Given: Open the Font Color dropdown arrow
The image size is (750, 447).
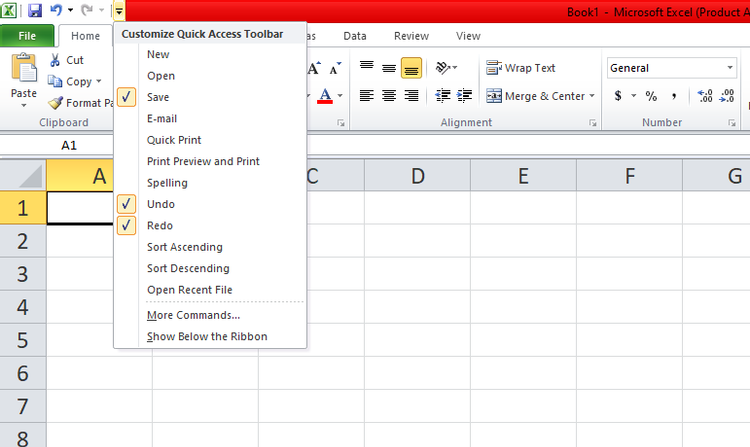Looking at the screenshot, I should pyautogui.click(x=340, y=96).
